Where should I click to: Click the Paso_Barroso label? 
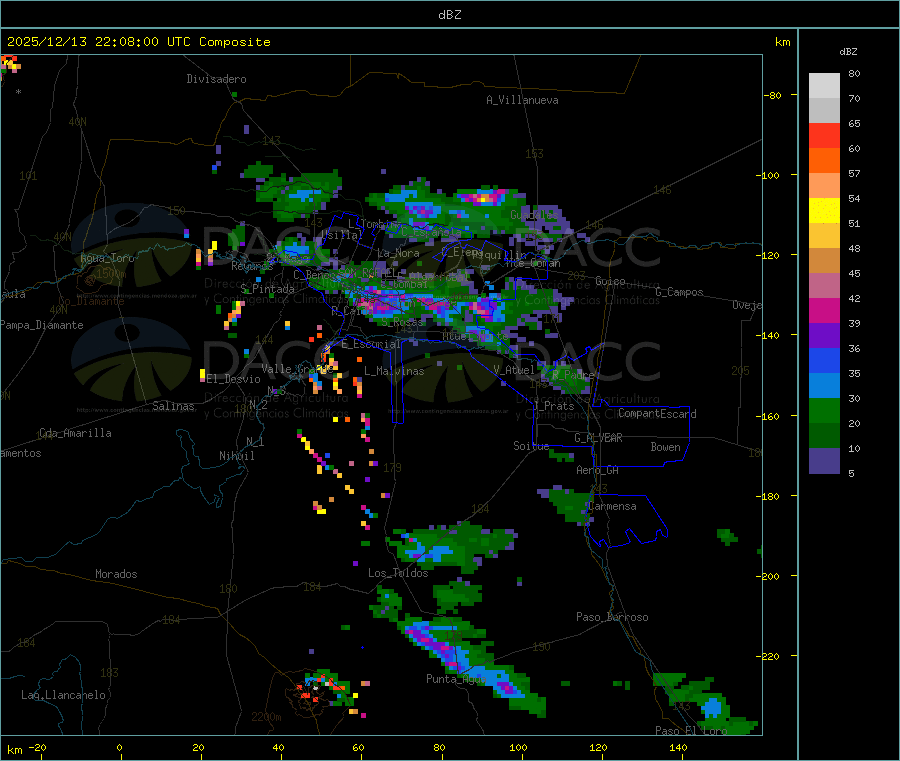612,617
